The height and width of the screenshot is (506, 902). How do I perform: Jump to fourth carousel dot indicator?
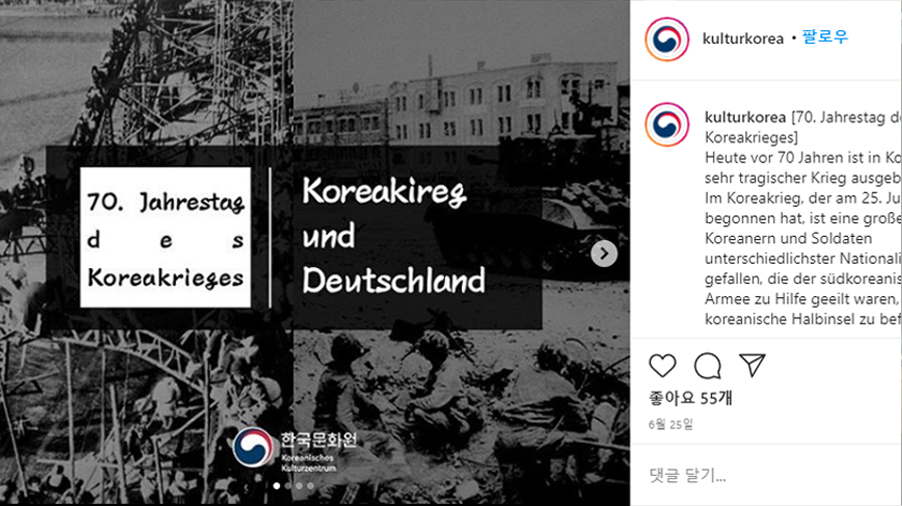coord(311,486)
